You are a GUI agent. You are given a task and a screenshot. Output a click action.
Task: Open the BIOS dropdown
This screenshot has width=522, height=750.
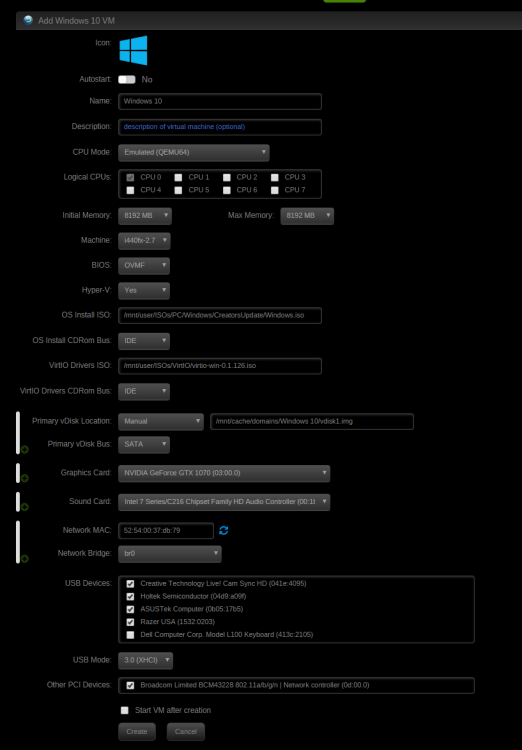[x=144, y=265]
